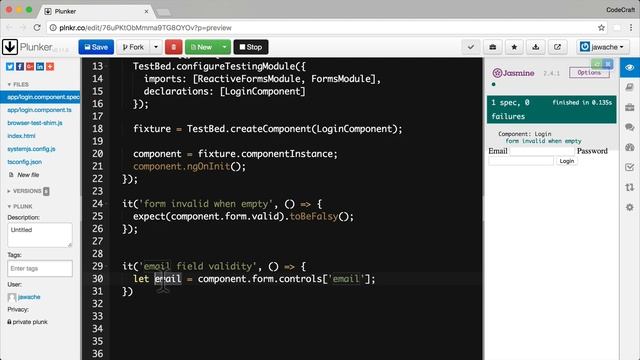Click the Plunker logo icon
This screenshot has height=360, width=640.
[10, 47]
